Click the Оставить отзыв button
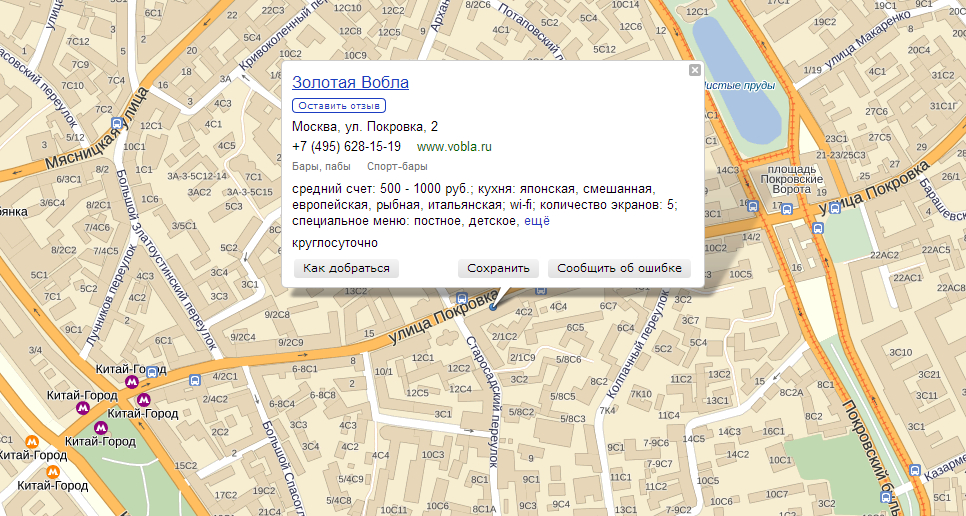 (339, 106)
